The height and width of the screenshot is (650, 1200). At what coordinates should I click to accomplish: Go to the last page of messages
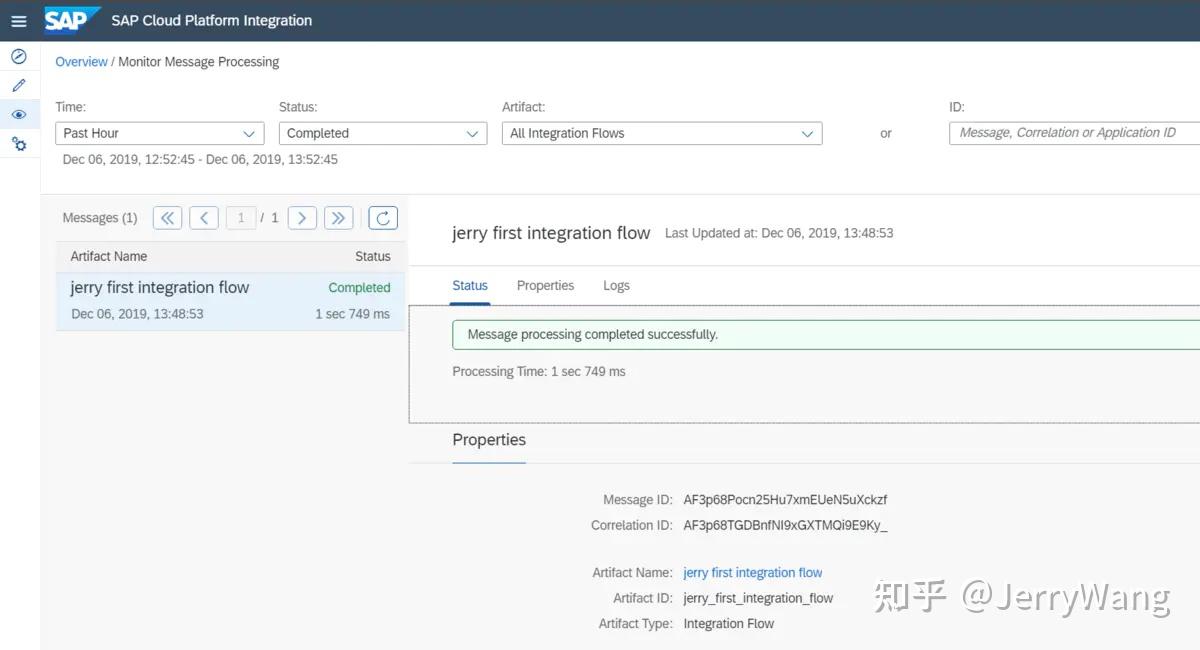(x=338, y=217)
